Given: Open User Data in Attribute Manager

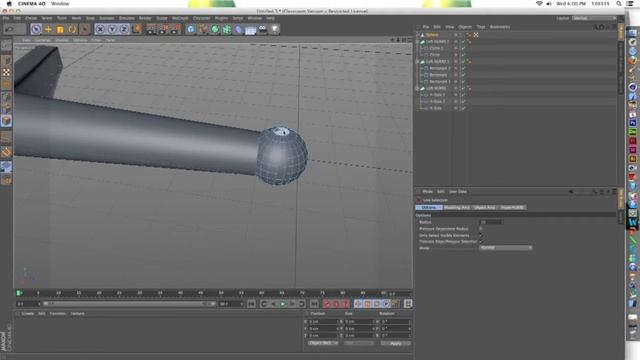Looking at the screenshot, I should 458,191.
